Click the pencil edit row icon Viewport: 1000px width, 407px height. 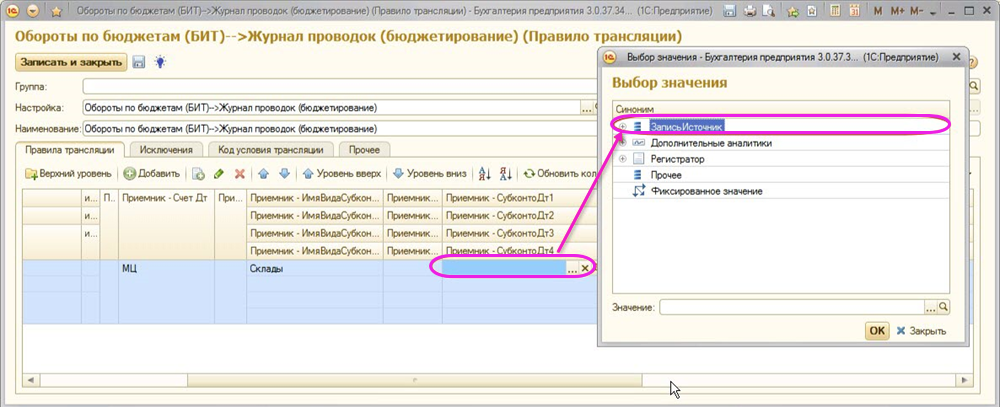pos(218,174)
